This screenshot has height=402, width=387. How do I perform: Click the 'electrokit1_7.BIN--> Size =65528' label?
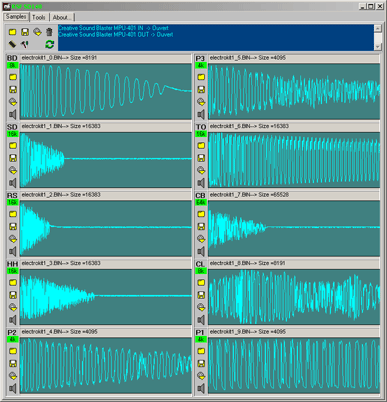tap(249, 195)
